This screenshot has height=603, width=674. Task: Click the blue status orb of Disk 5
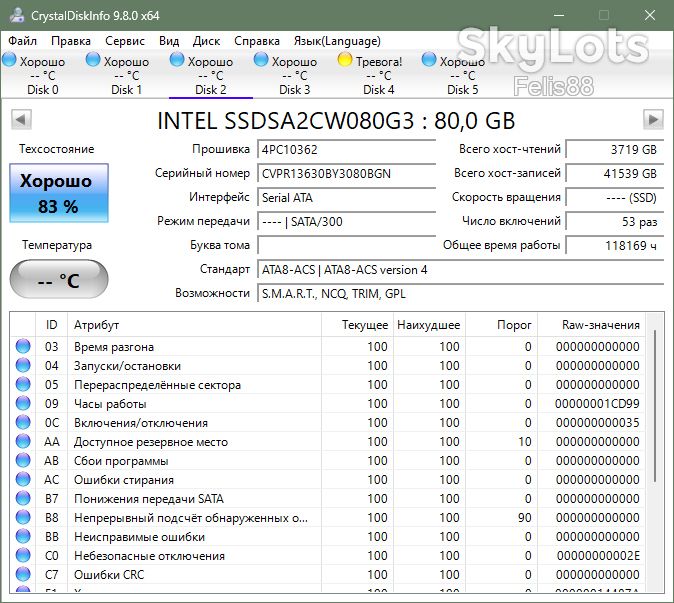click(x=429, y=60)
